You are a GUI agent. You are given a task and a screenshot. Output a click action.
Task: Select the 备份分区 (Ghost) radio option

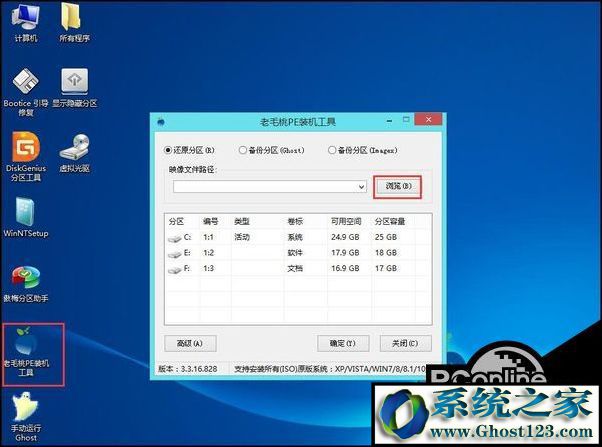271,150
